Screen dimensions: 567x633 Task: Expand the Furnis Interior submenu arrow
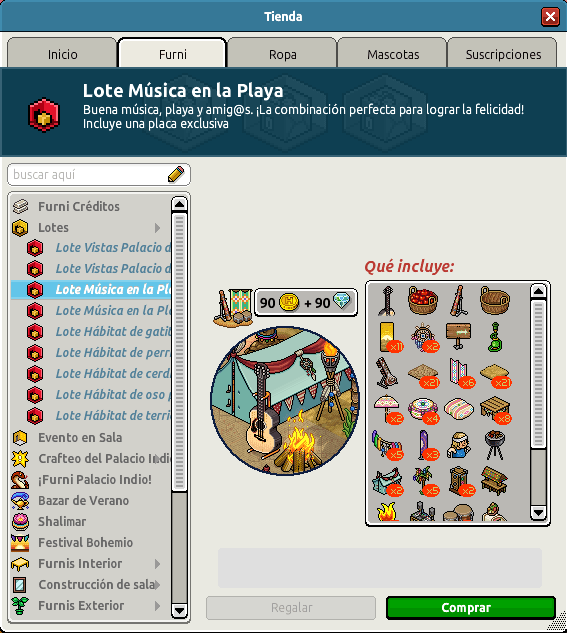pos(157,564)
